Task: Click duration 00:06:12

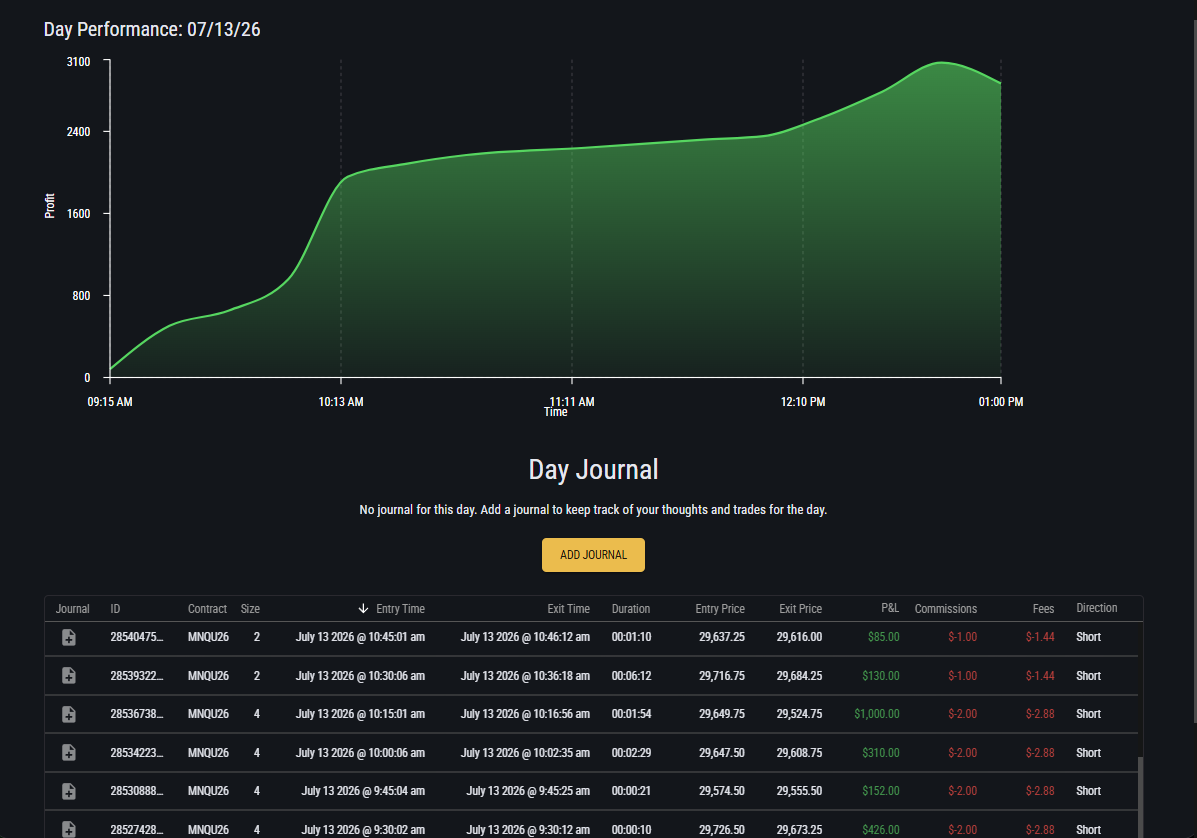Action: click(x=631, y=675)
